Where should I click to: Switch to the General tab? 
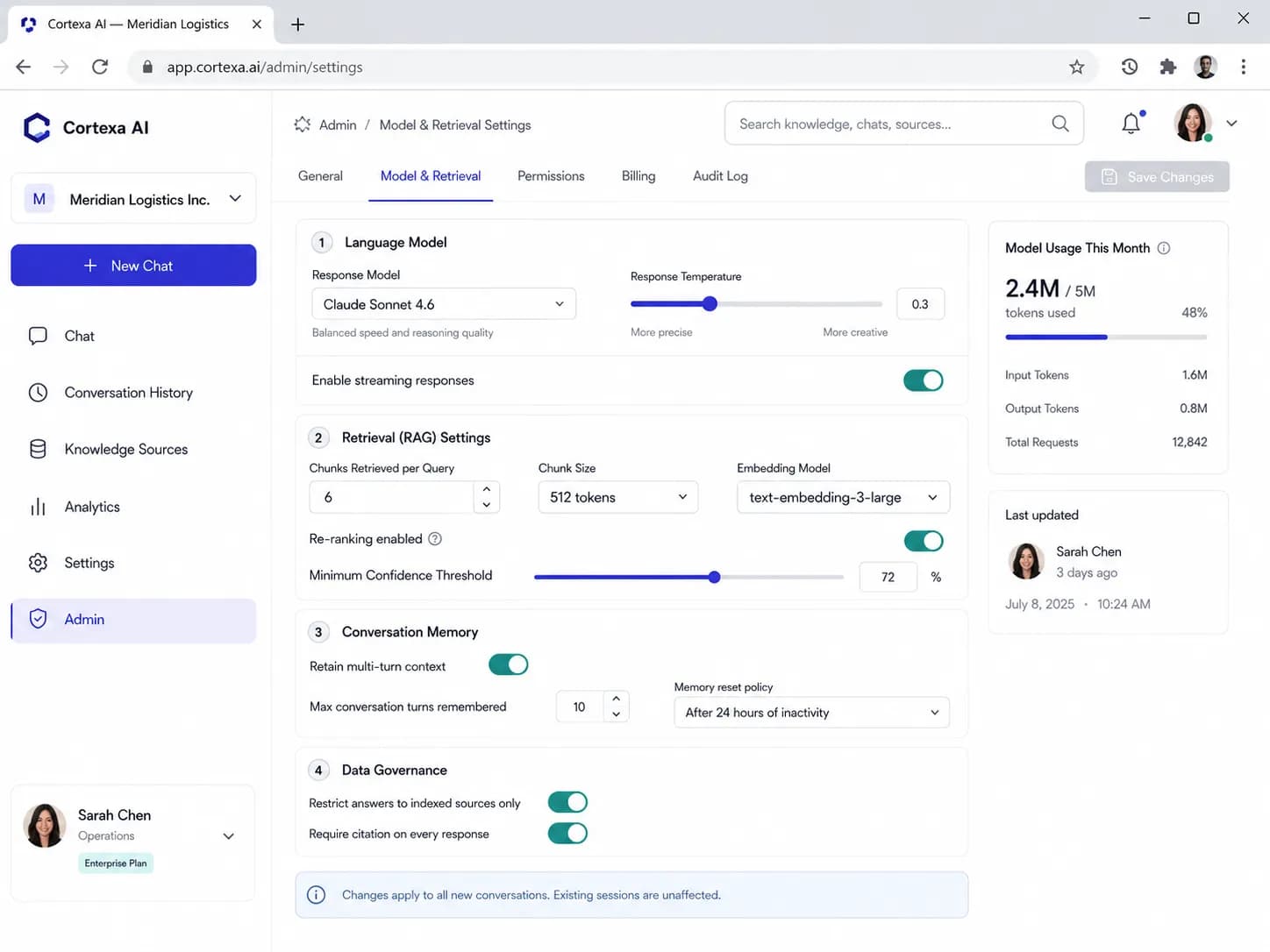(x=320, y=176)
